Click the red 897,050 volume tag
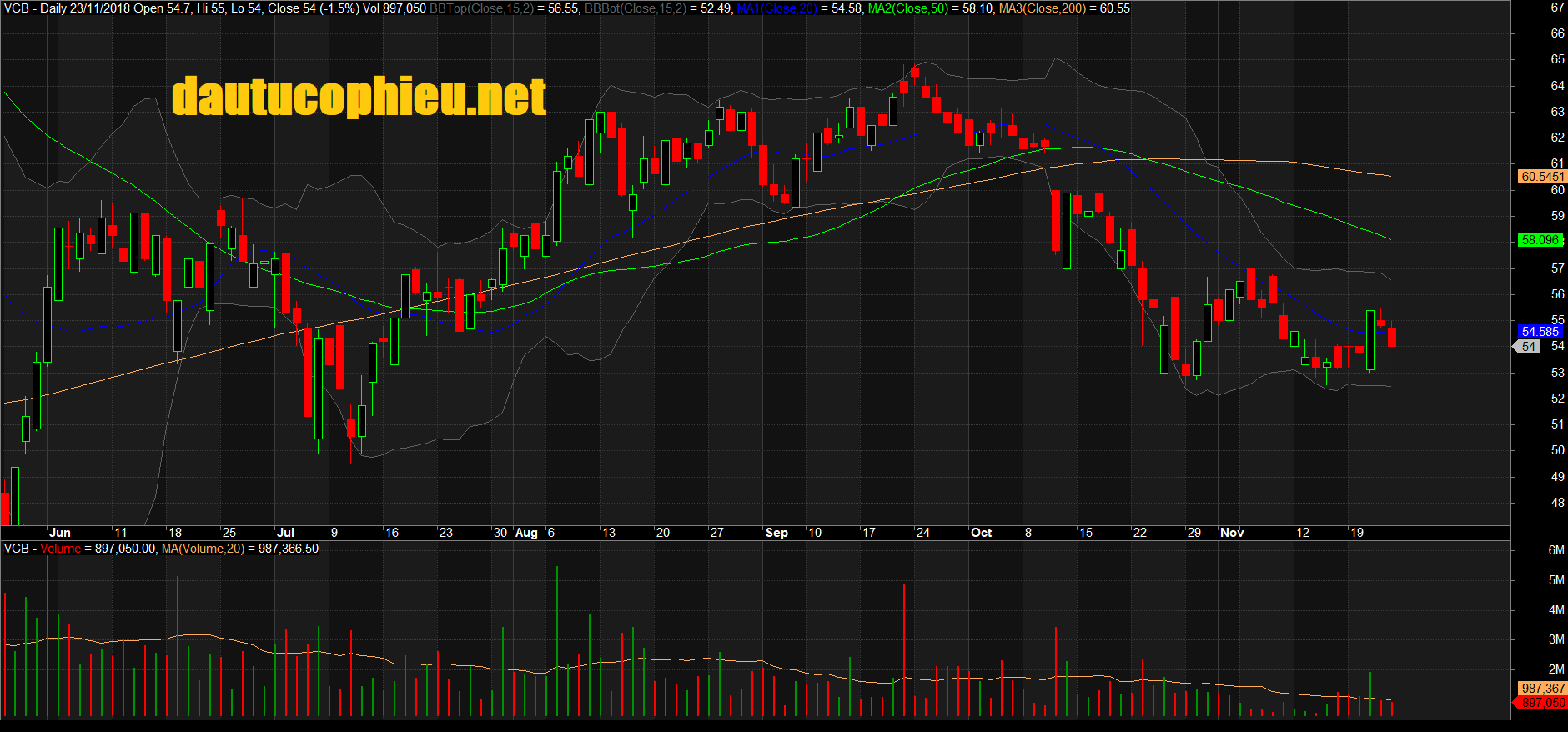 point(1542,703)
